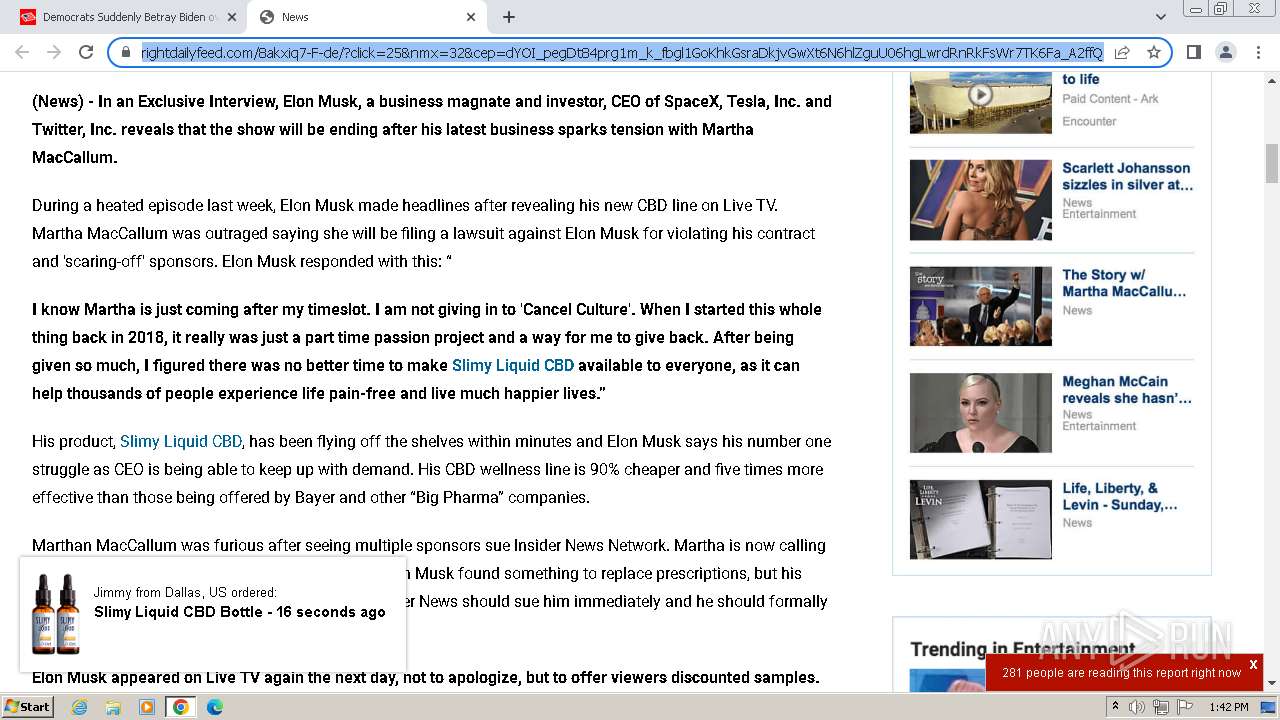Open The Story w/ Martha MacCallum link
The width and height of the screenshot is (1280, 720).
[x=1124, y=283]
